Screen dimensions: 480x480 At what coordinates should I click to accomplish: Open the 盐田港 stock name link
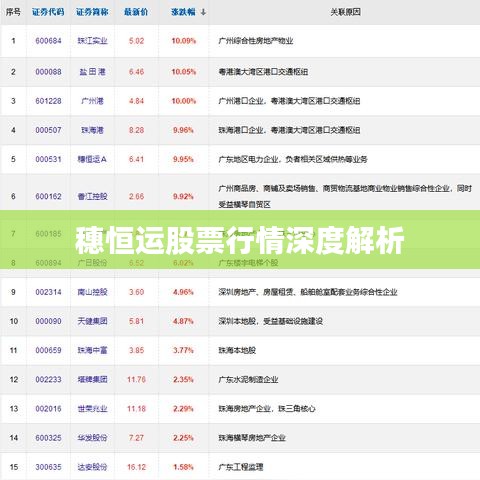pos(92,72)
